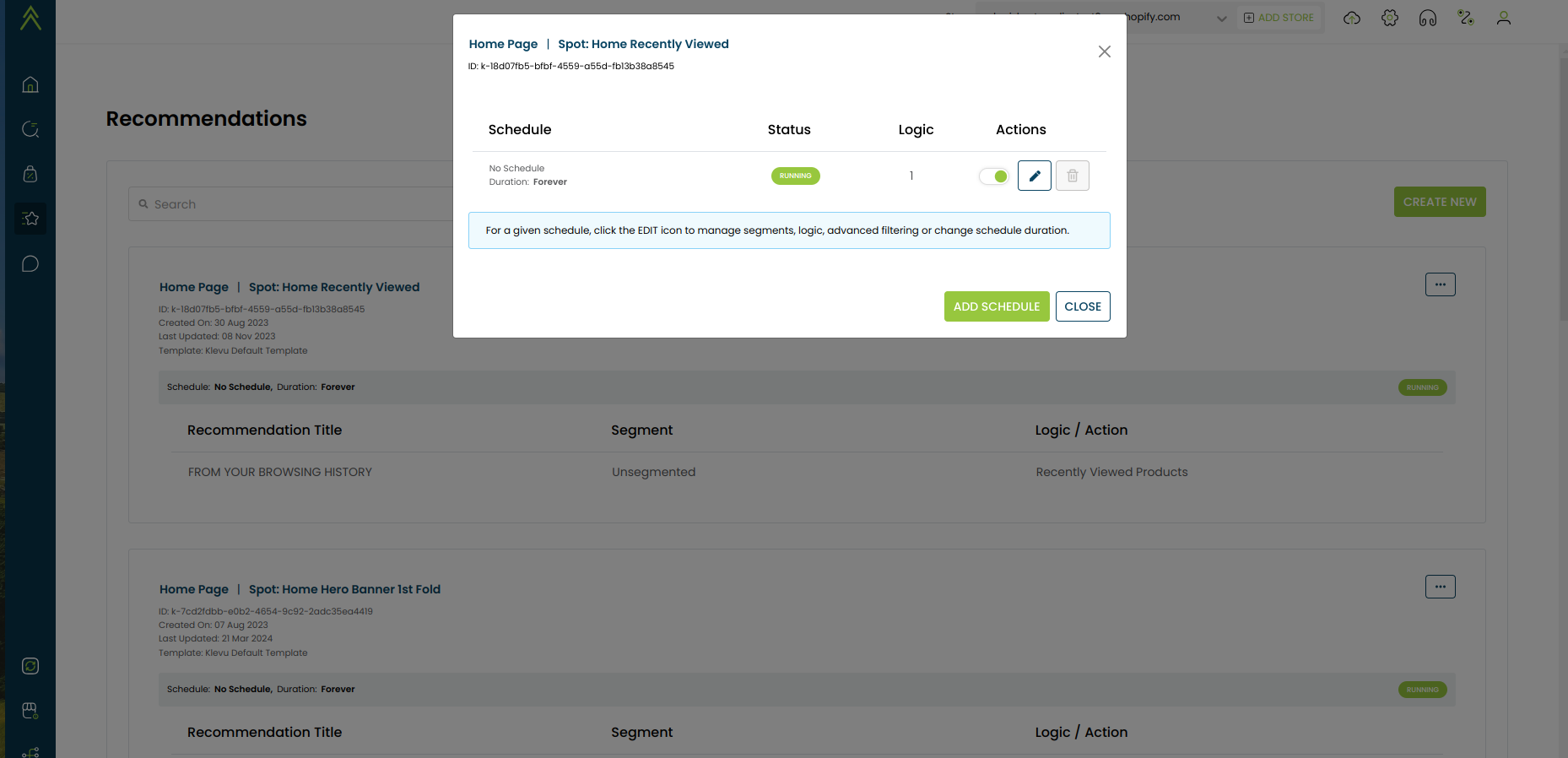Click the headphones support icon
Screen dimensions: 1568x758
[1428, 18]
